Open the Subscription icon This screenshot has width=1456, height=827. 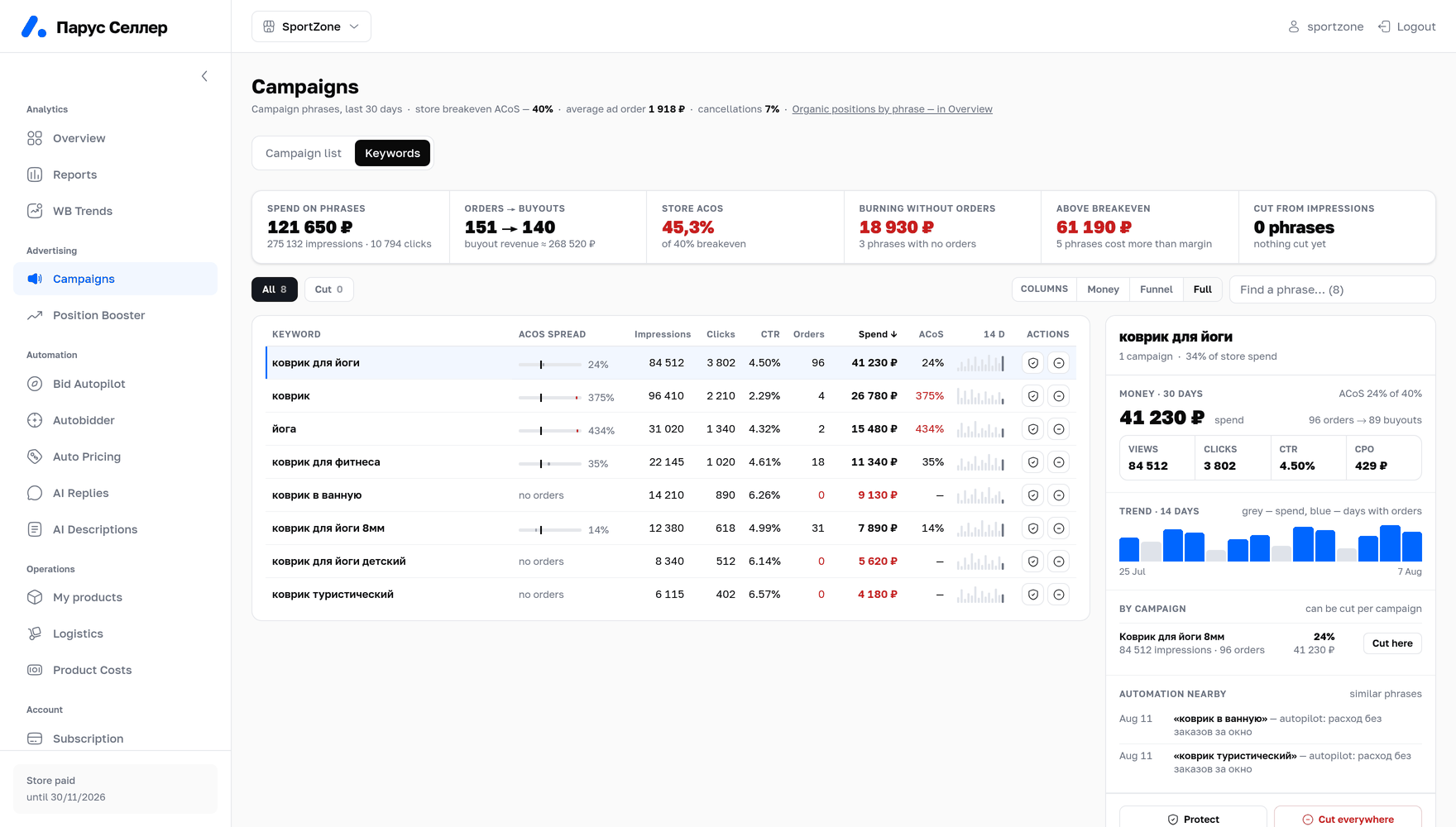point(35,739)
